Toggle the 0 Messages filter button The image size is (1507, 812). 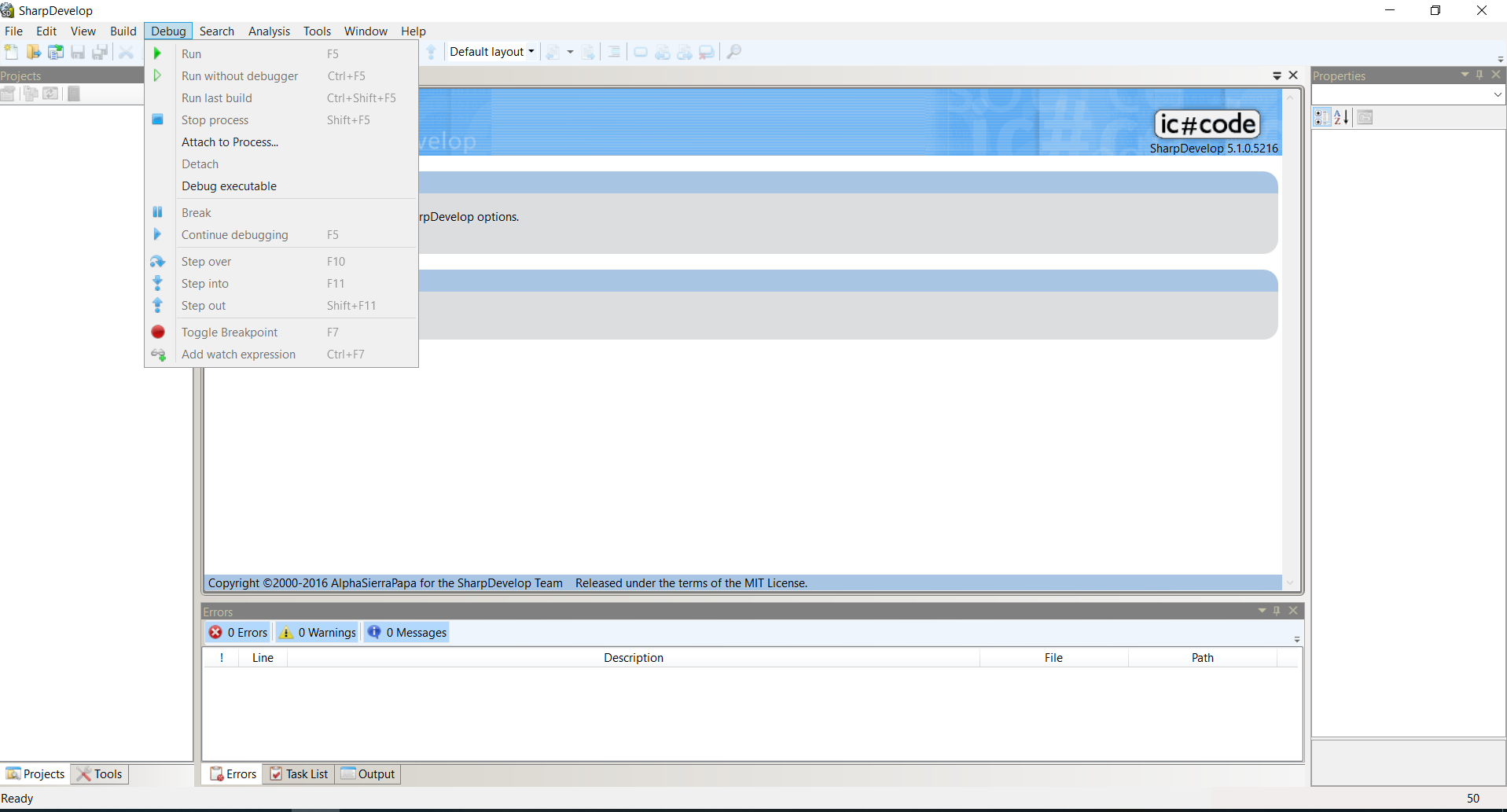click(406, 632)
